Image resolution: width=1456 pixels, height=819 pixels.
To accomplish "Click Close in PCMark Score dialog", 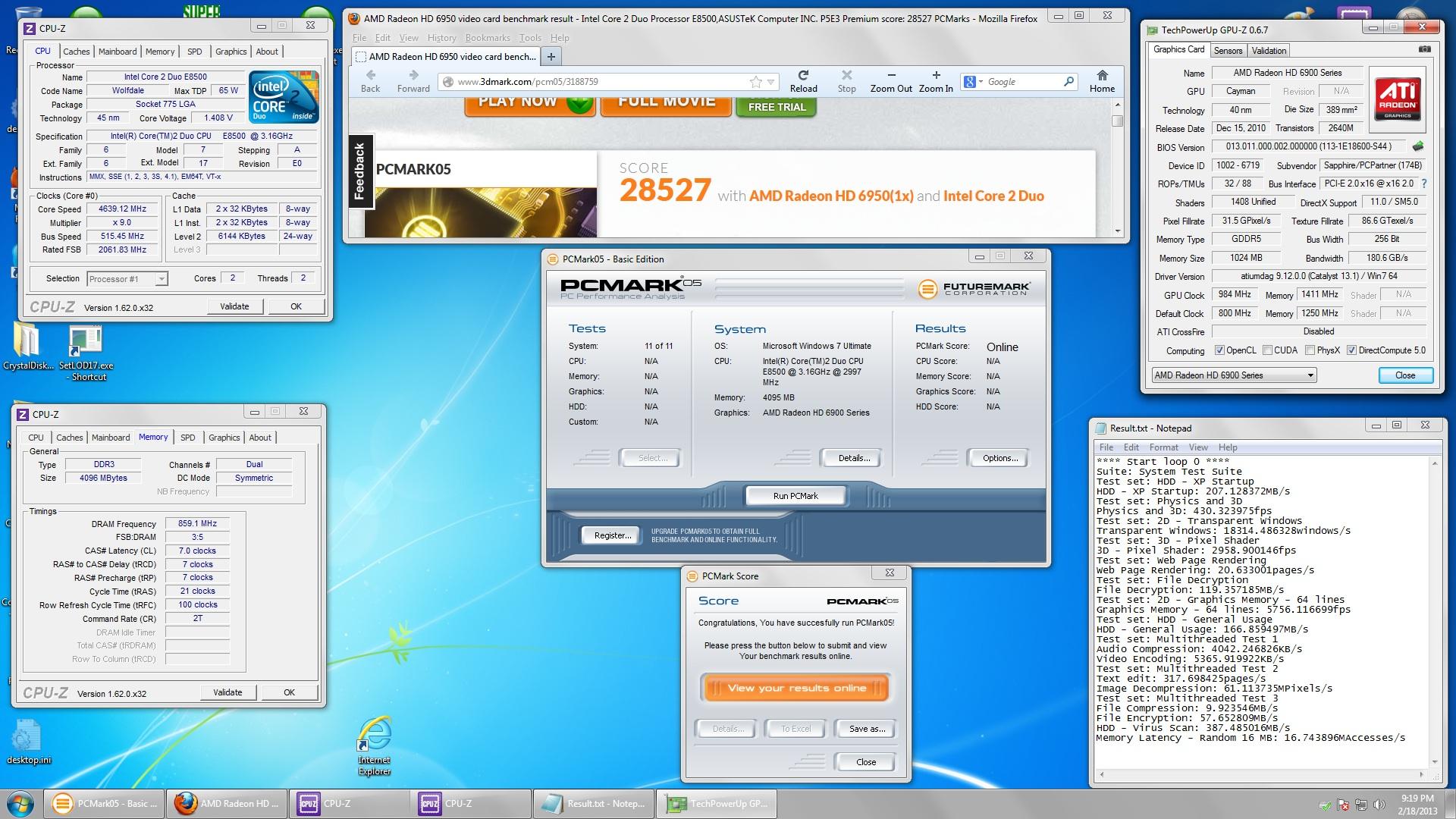I will [x=866, y=762].
